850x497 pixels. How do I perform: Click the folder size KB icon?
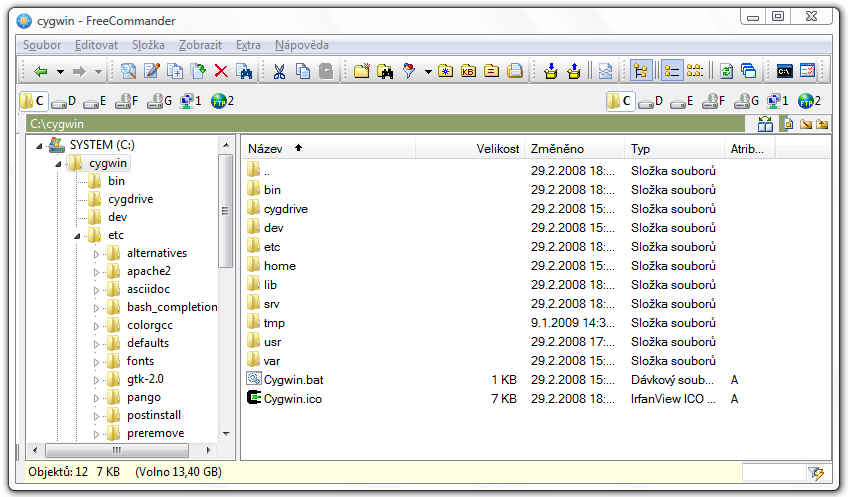(x=468, y=71)
